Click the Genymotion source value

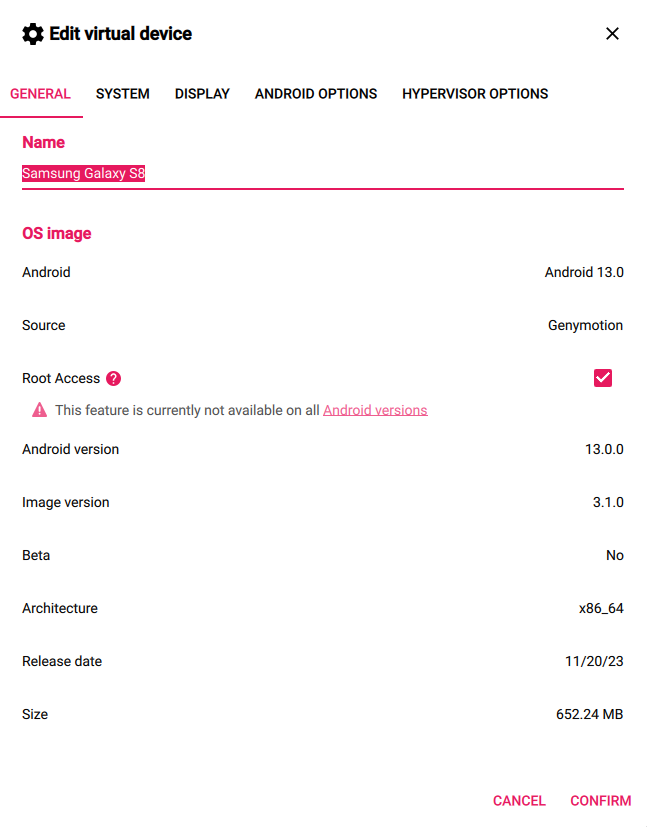pos(585,325)
